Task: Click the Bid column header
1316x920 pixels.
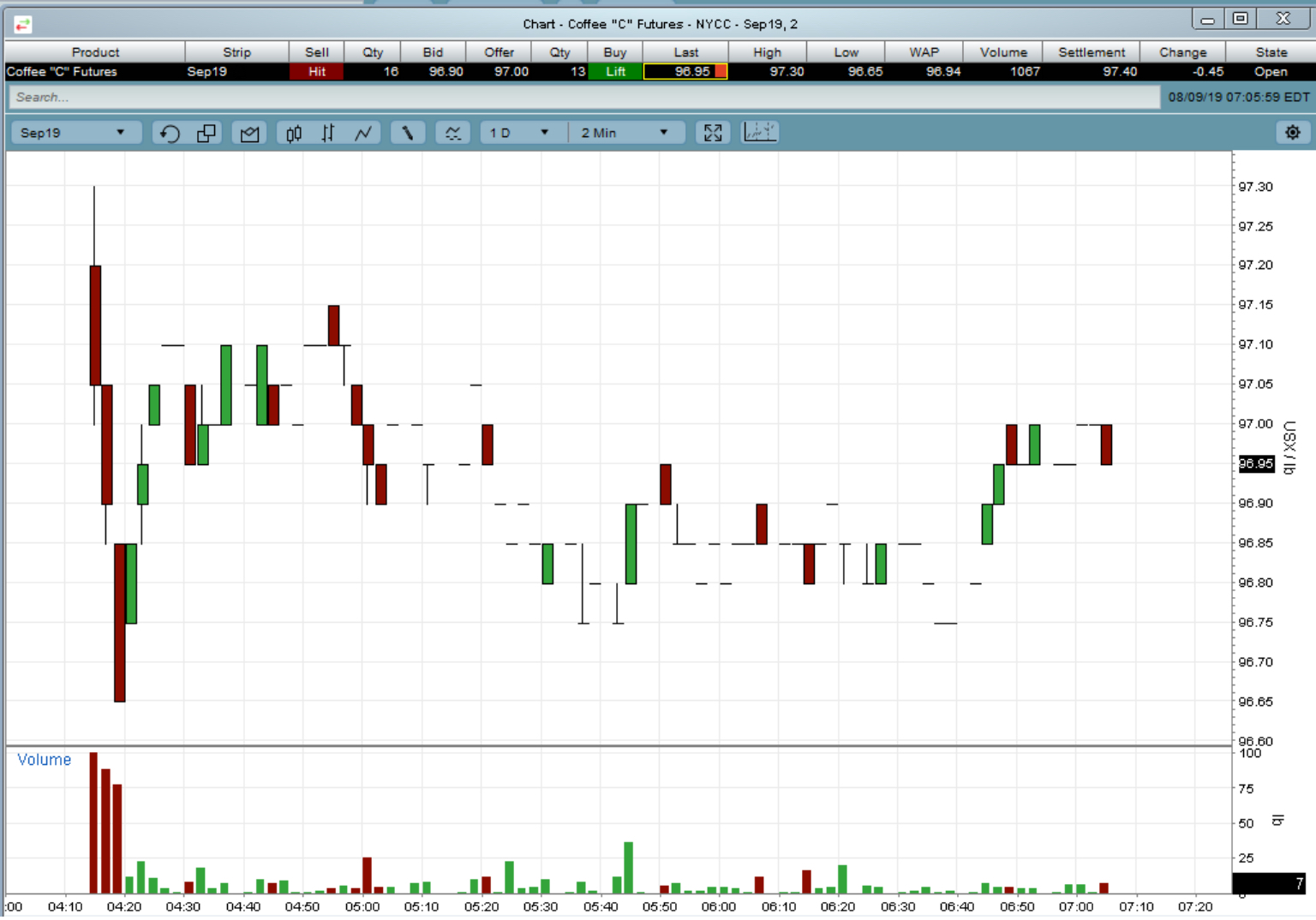Action: (x=433, y=52)
